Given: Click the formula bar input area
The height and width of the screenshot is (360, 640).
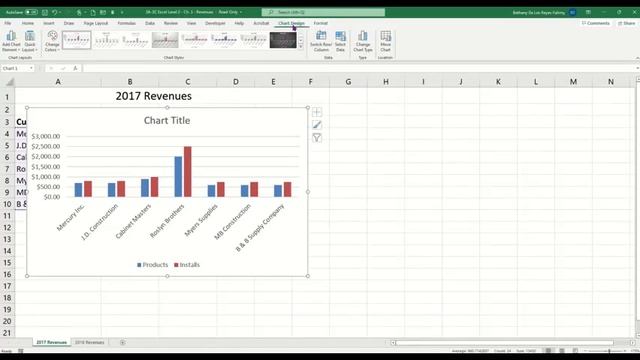Looking at the screenshot, I should click(x=358, y=68).
